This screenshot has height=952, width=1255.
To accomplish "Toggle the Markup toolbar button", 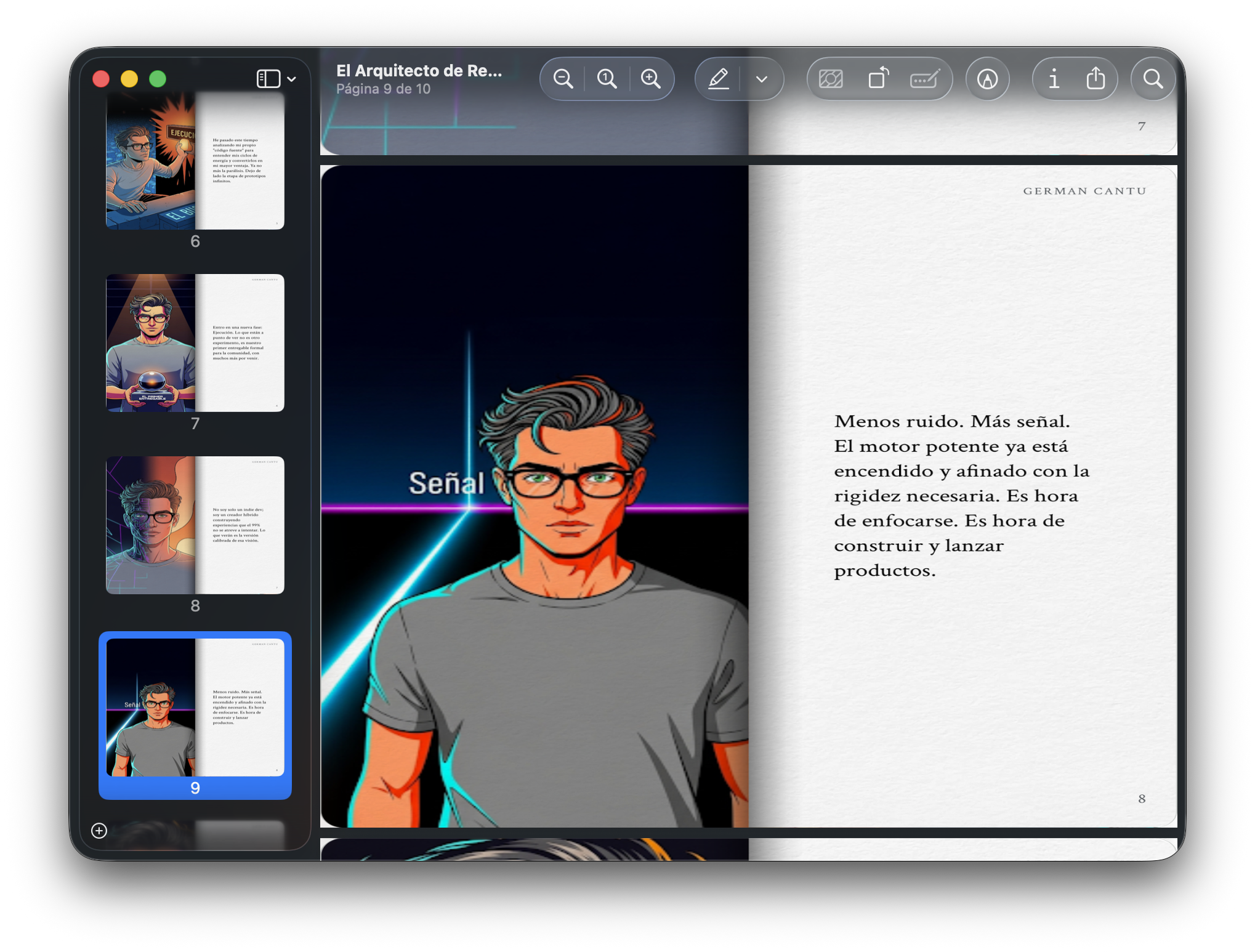I will click(988, 79).
